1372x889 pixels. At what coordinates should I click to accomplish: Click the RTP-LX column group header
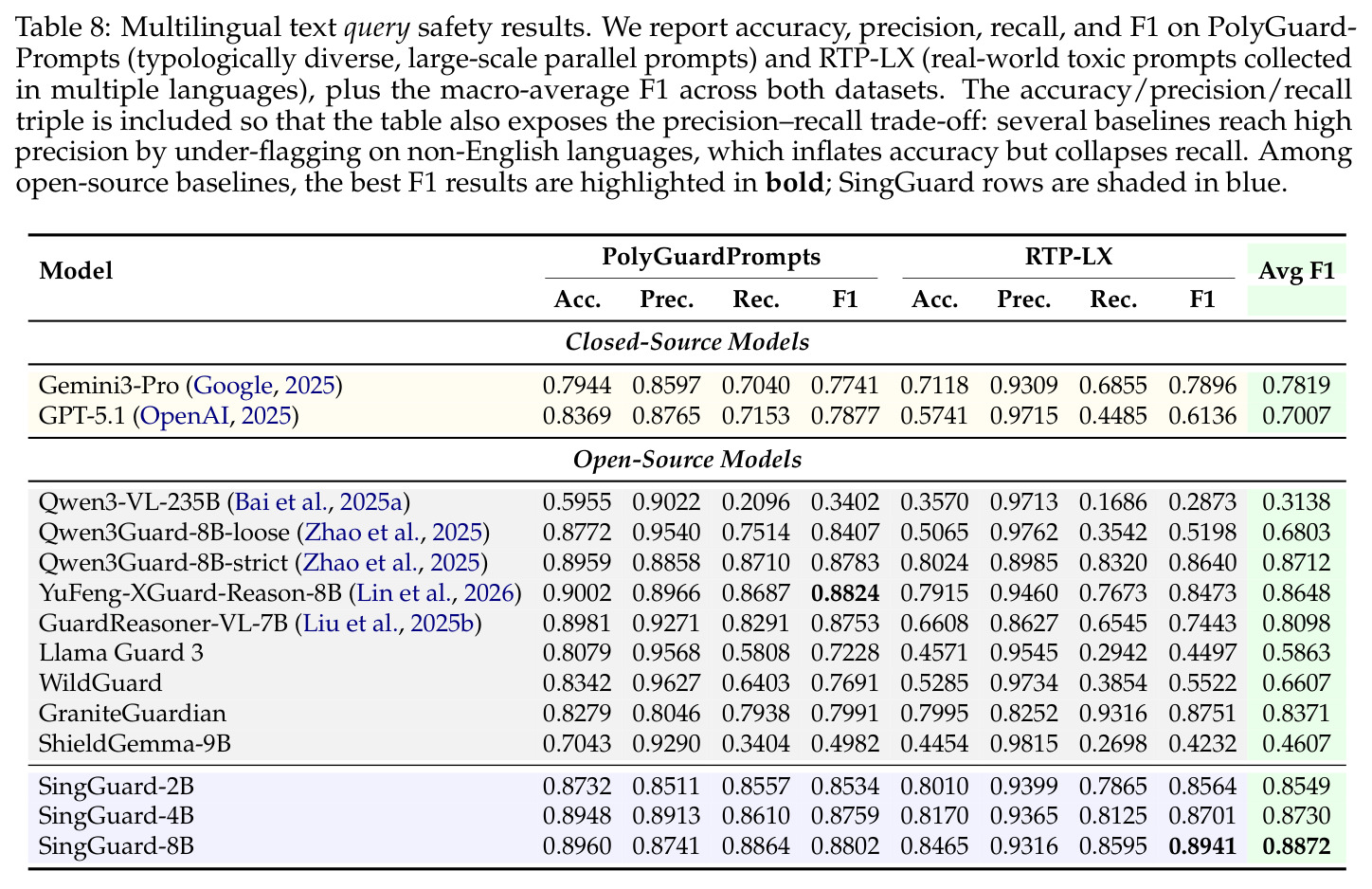tap(1068, 256)
